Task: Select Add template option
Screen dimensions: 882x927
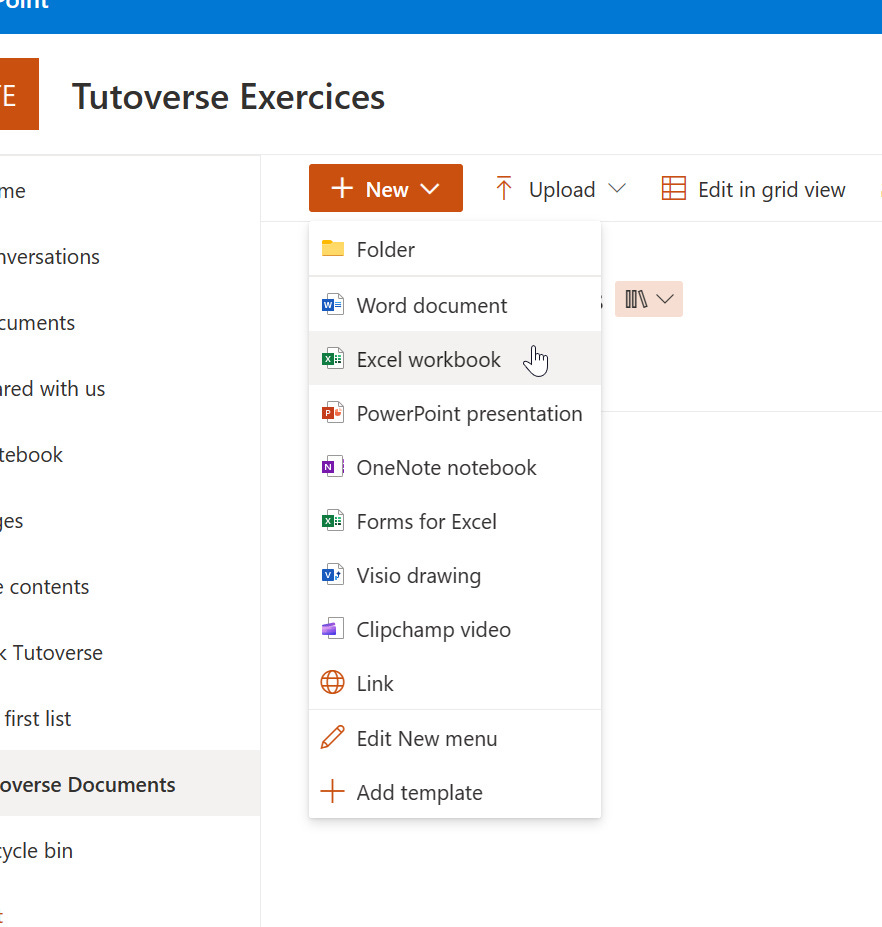Action: tap(455, 792)
